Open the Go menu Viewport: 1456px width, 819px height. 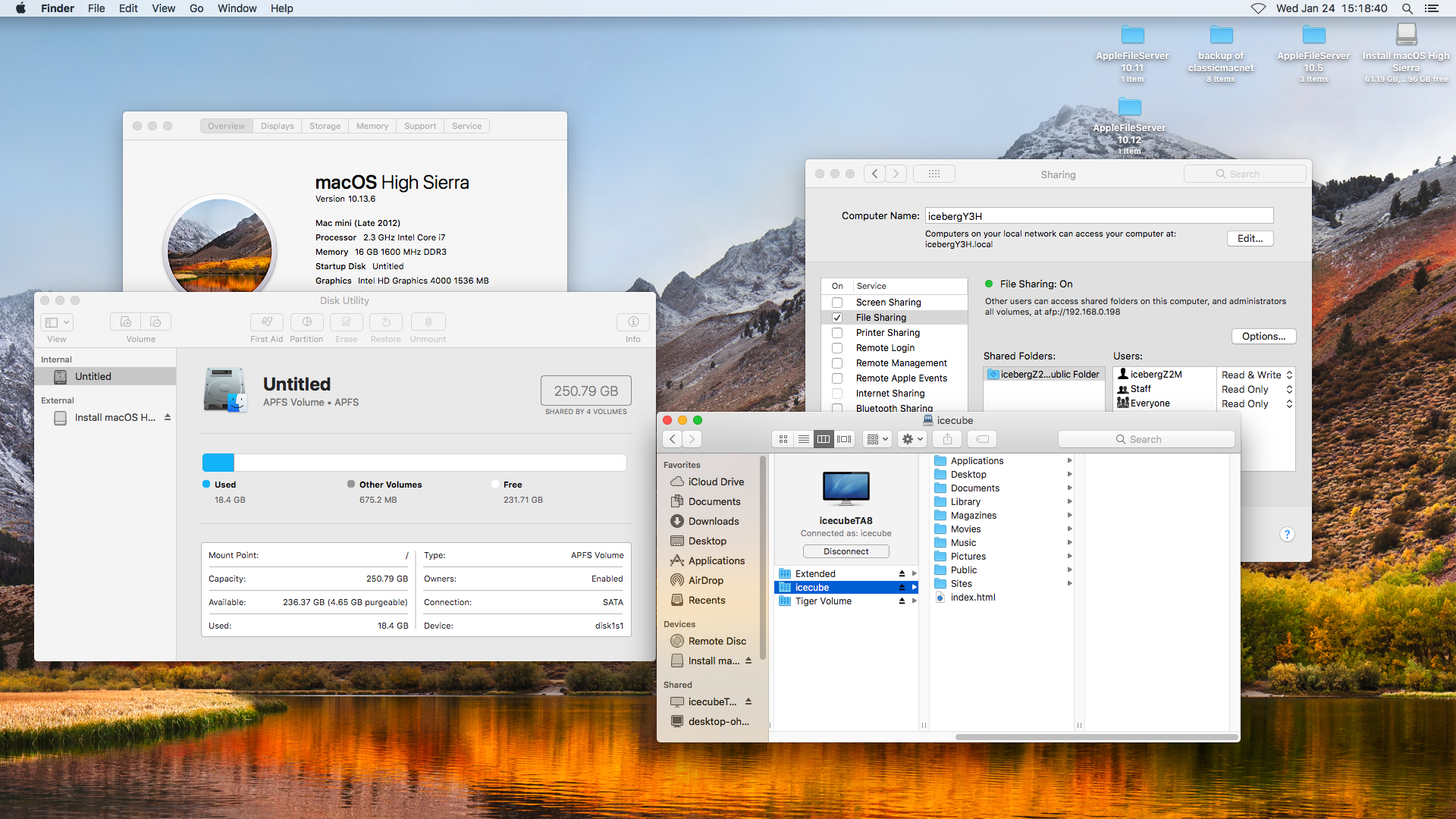(196, 8)
